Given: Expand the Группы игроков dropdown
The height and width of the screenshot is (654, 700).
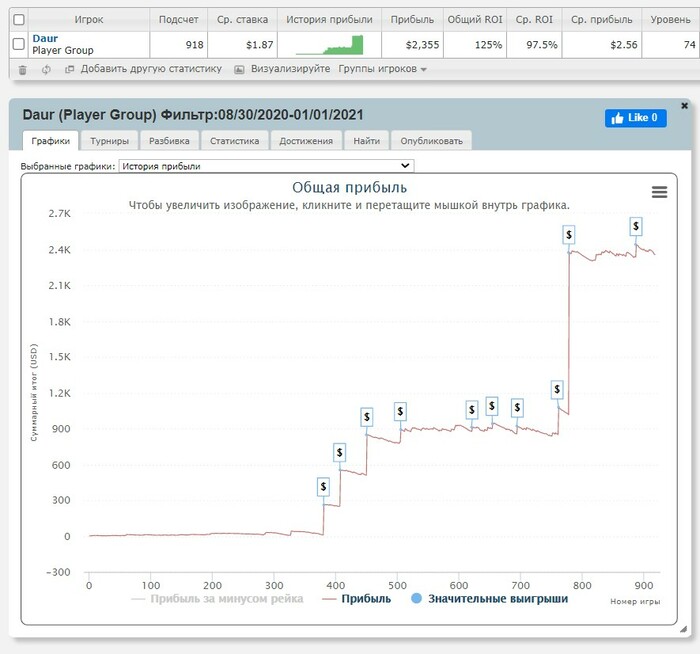Looking at the screenshot, I should [383, 69].
